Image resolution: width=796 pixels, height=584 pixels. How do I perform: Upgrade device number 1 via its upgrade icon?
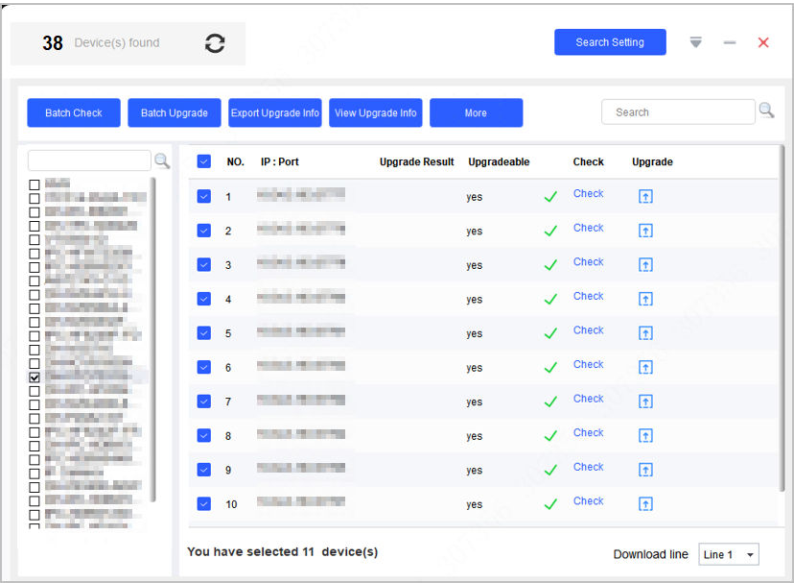pos(645,197)
